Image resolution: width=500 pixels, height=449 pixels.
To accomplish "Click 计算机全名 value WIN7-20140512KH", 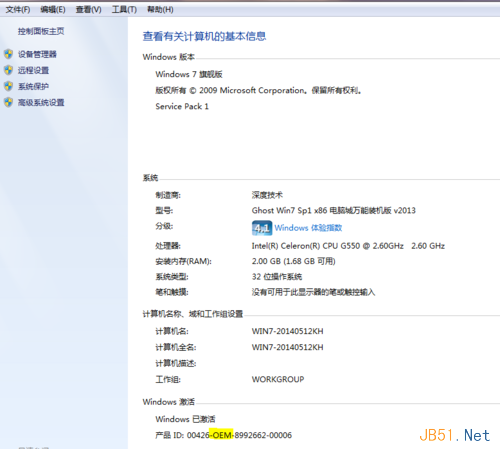I will (x=287, y=347).
